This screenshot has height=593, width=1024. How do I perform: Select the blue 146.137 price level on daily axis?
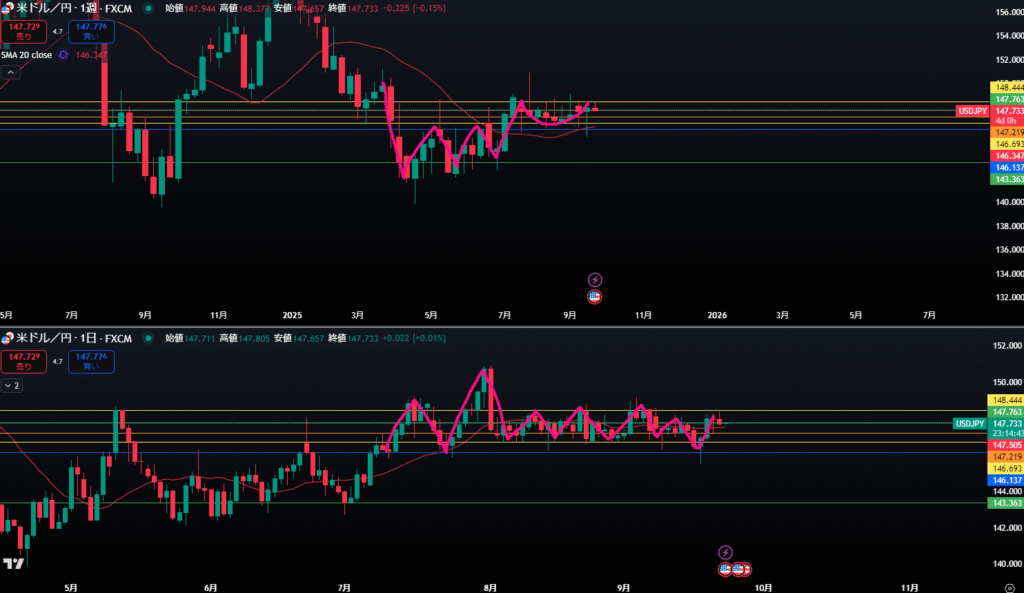click(x=1004, y=479)
